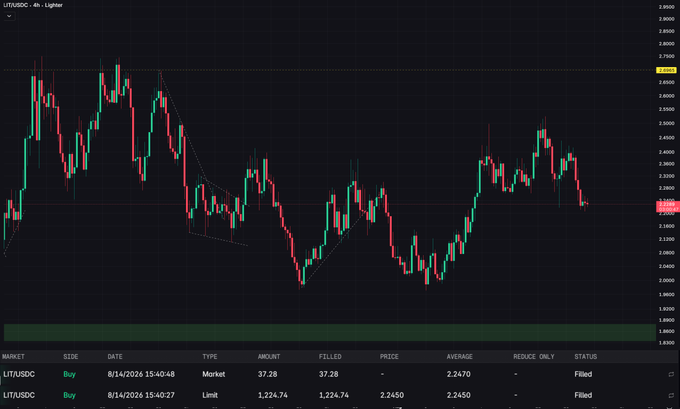Select the yellow 2.6965 price label
This screenshot has width=680, height=409.
click(x=667, y=70)
